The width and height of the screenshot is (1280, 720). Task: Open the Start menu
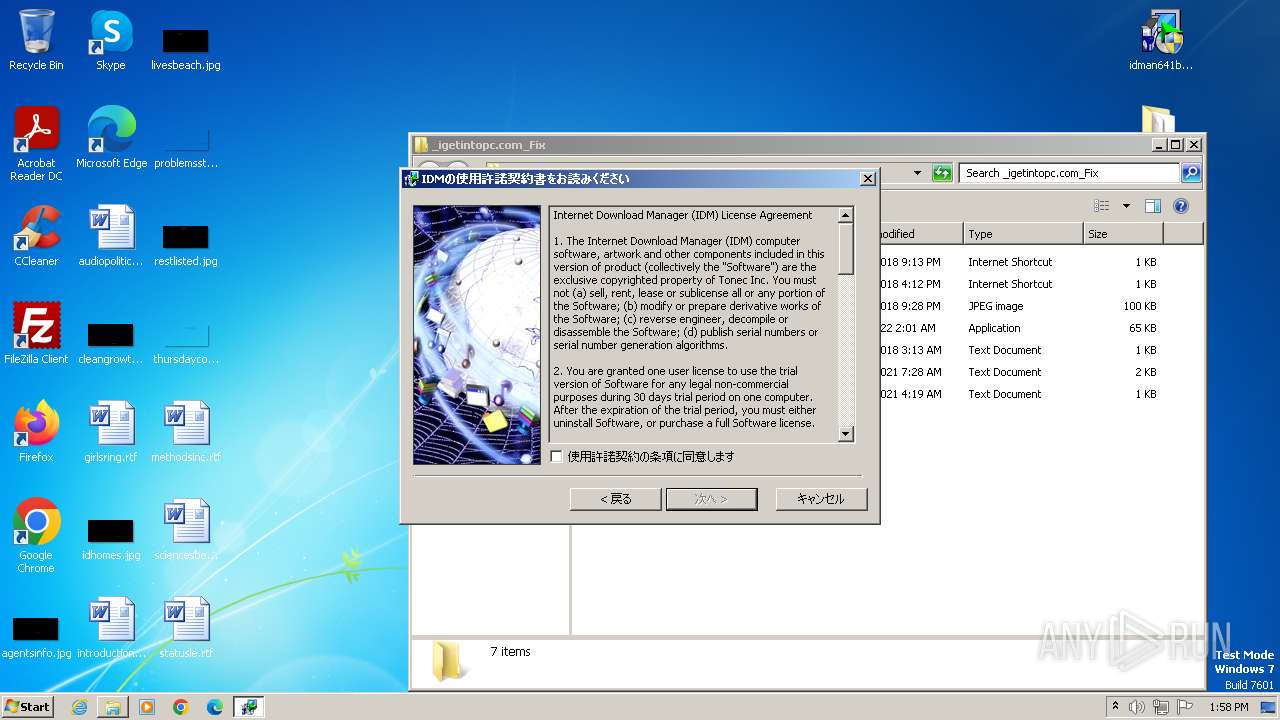coord(27,707)
